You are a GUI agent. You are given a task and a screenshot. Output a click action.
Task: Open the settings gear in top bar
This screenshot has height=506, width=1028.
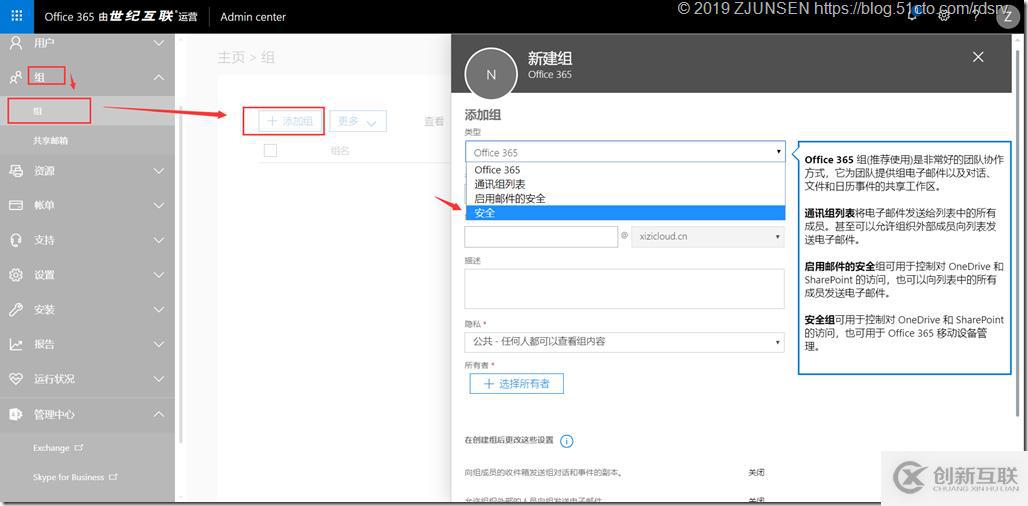944,16
